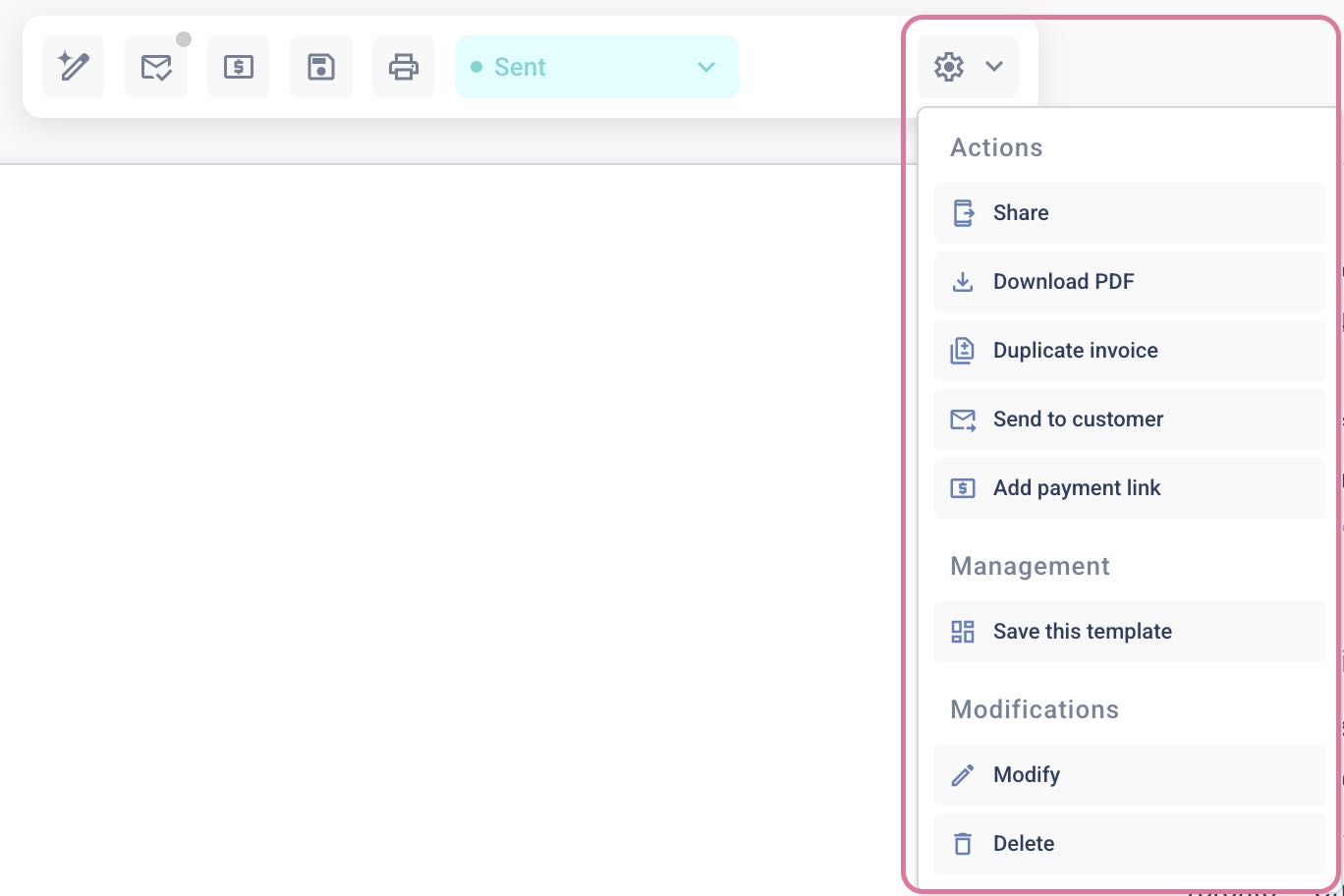This screenshot has width=1344, height=896.
Task: Open the record payment dollar icon
Action: coord(238,67)
